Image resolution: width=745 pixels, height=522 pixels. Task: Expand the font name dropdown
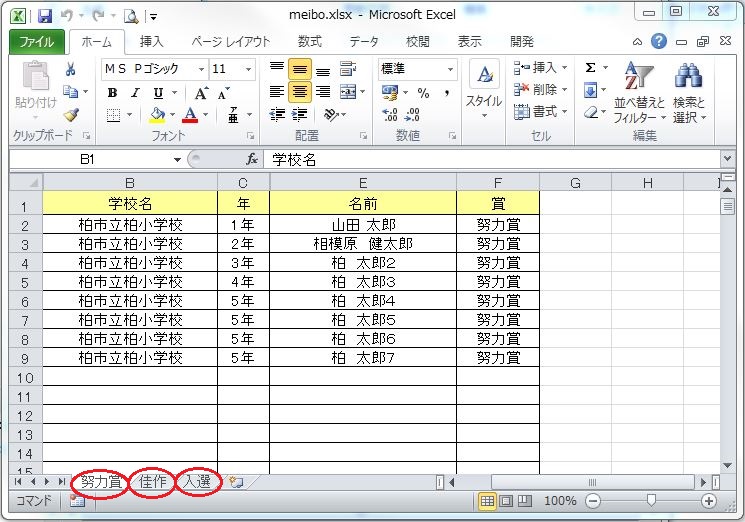pyautogui.click(x=201, y=69)
